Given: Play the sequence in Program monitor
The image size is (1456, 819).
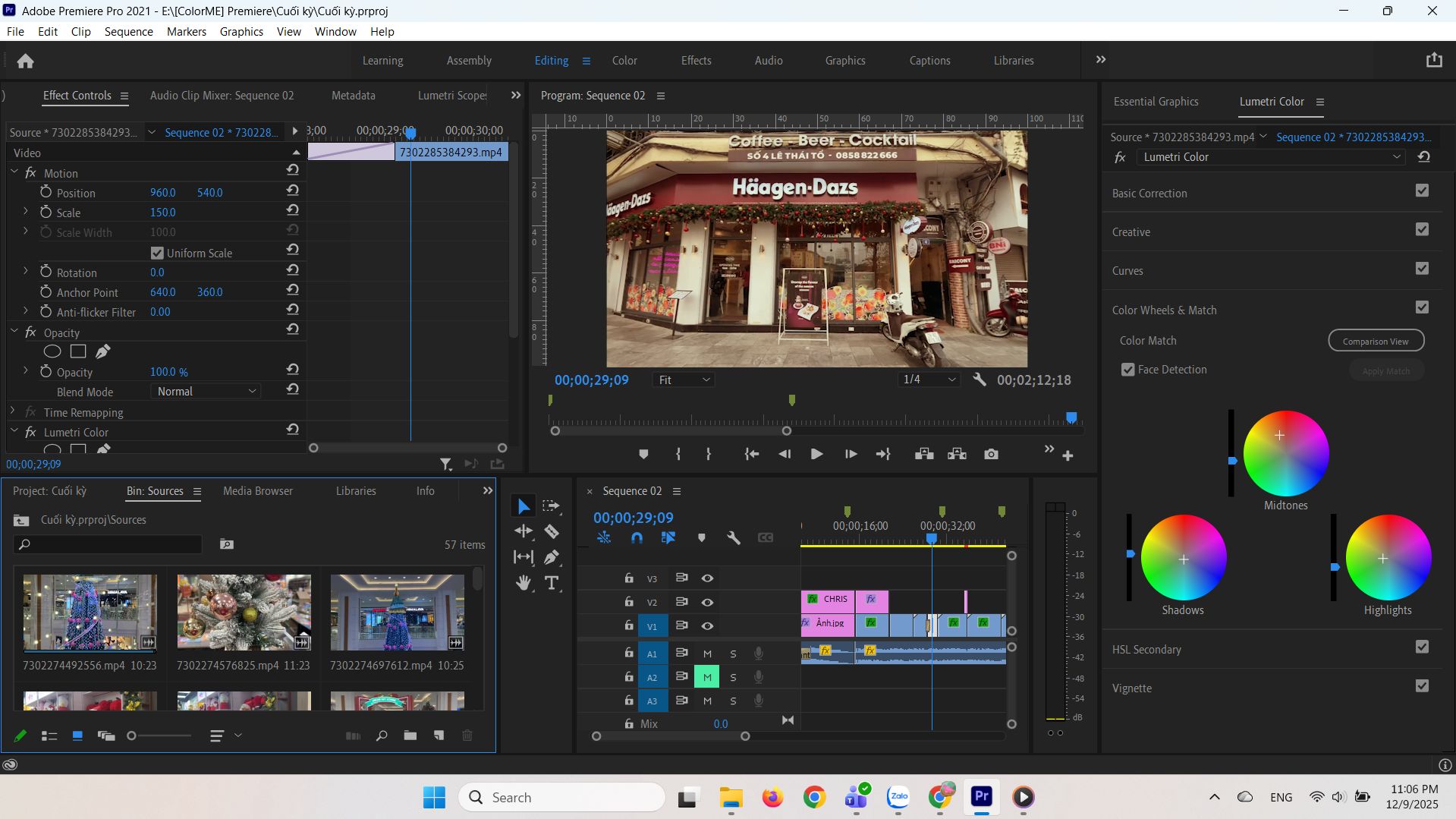Looking at the screenshot, I should (816, 454).
